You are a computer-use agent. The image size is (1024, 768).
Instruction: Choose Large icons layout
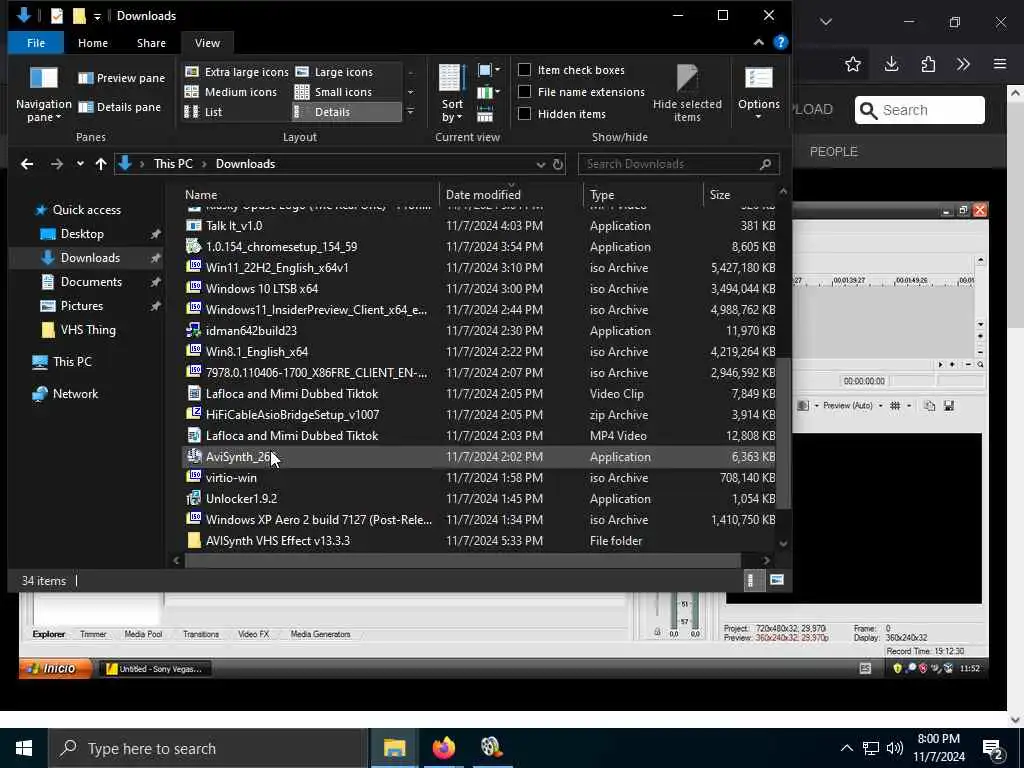(x=334, y=72)
